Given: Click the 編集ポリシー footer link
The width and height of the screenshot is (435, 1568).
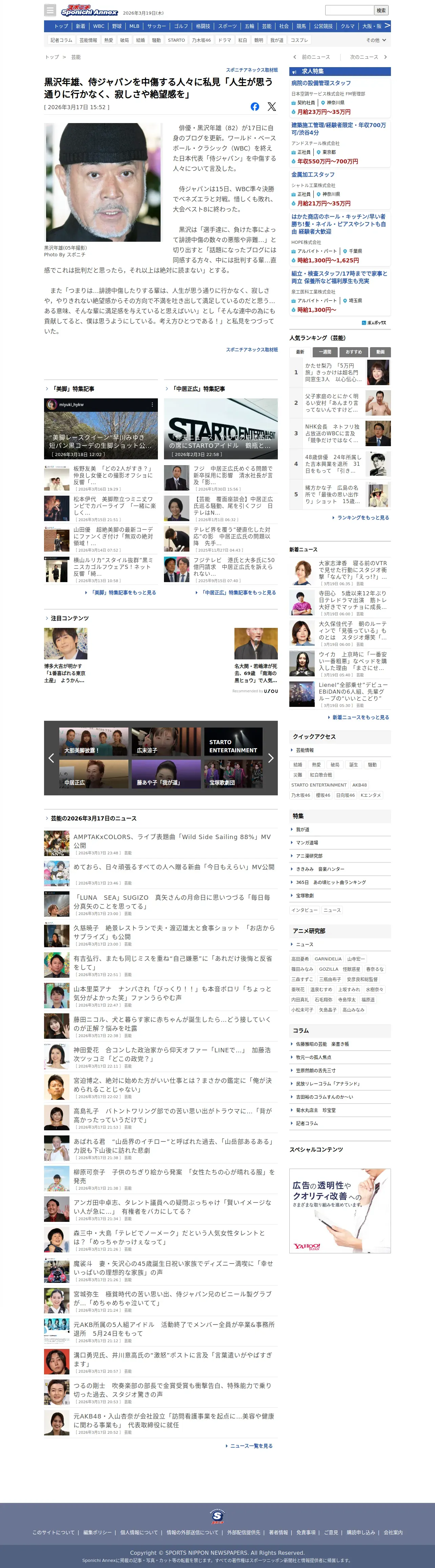Looking at the screenshot, I should click(x=97, y=1532).
